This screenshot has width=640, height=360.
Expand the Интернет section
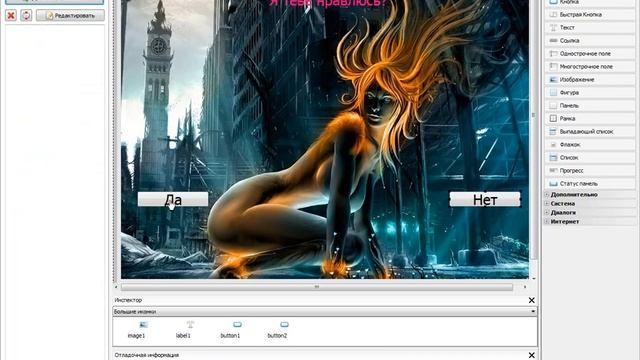[547, 222]
